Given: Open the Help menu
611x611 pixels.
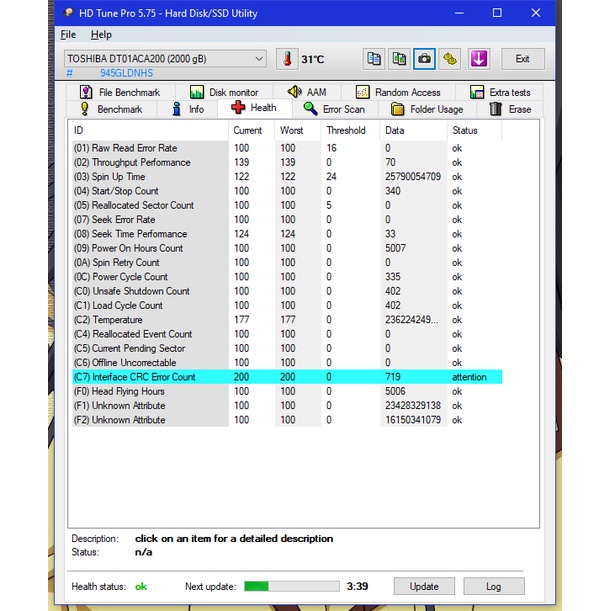Looking at the screenshot, I should coord(101,35).
